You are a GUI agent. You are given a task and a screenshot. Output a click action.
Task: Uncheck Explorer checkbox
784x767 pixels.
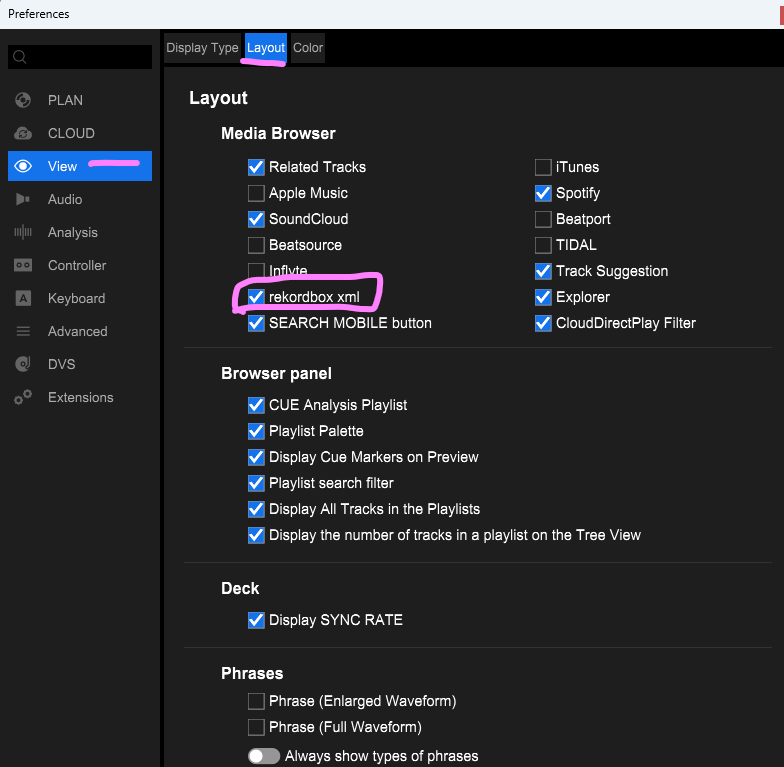(543, 297)
